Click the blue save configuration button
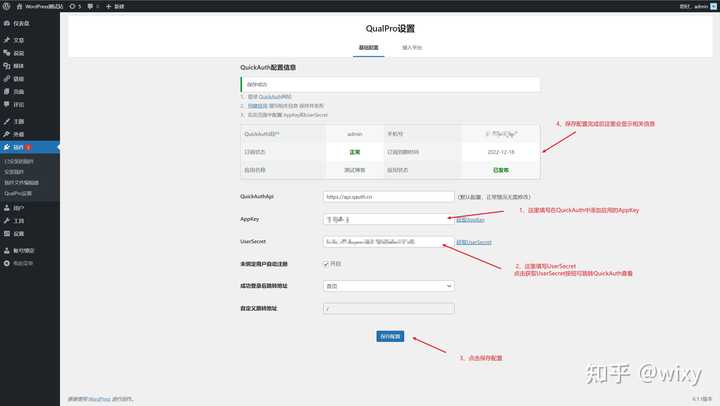The image size is (720, 406). [390, 336]
